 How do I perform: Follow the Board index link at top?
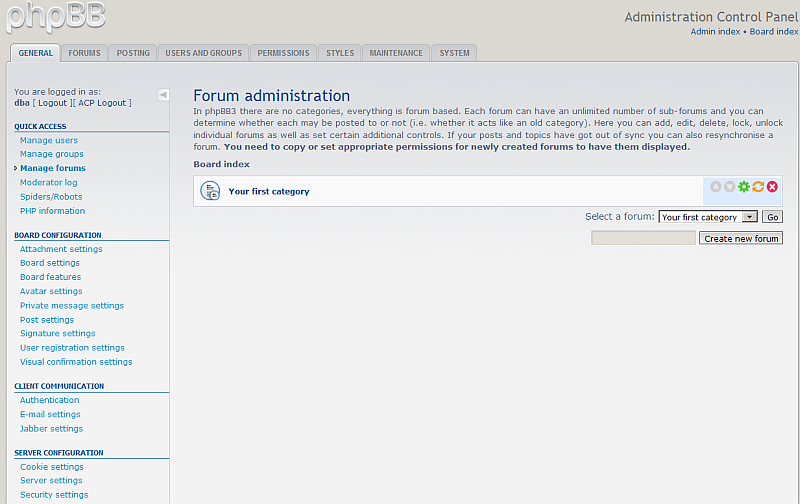coord(774,32)
